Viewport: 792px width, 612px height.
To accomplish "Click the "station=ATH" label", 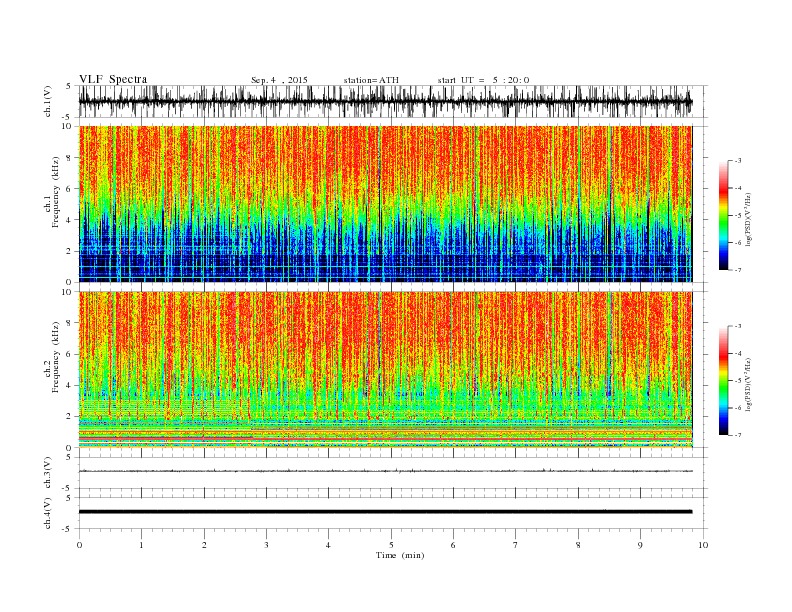I will (x=371, y=80).
